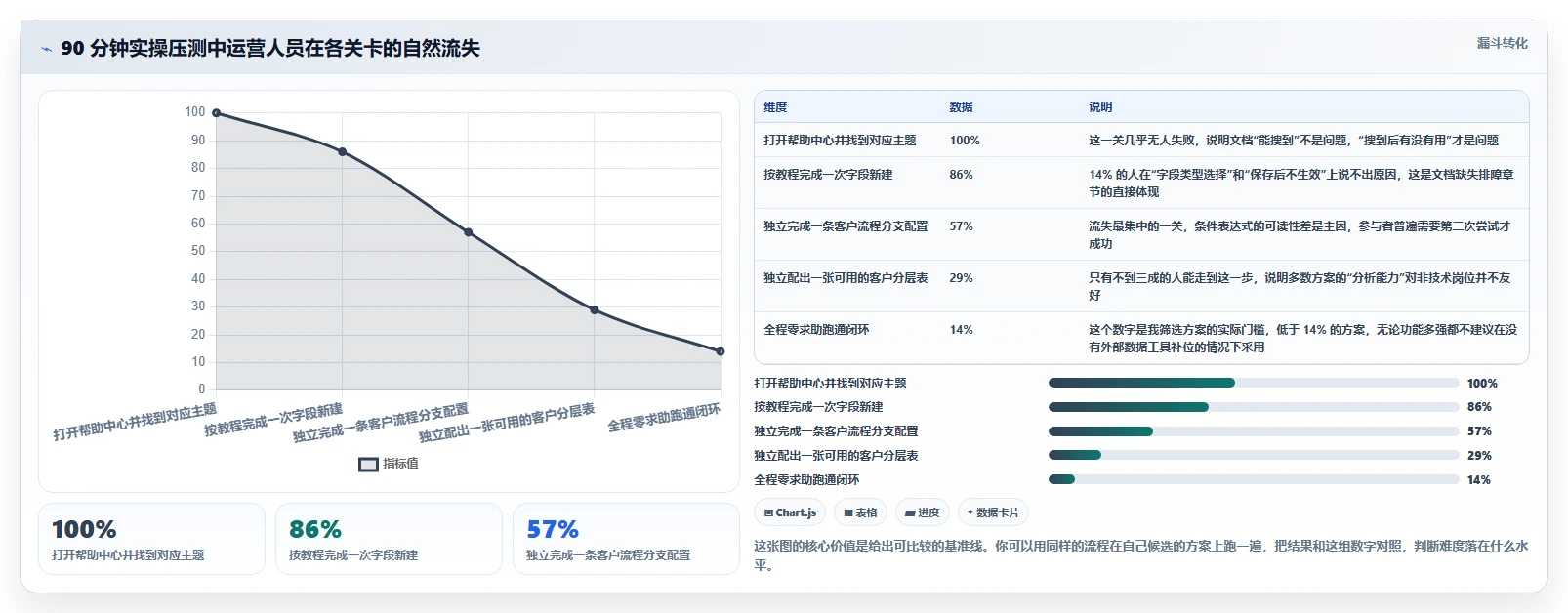The height and width of the screenshot is (613, 1568).
Task: Click the 维度 table column header
Action: pyautogui.click(x=775, y=107)
